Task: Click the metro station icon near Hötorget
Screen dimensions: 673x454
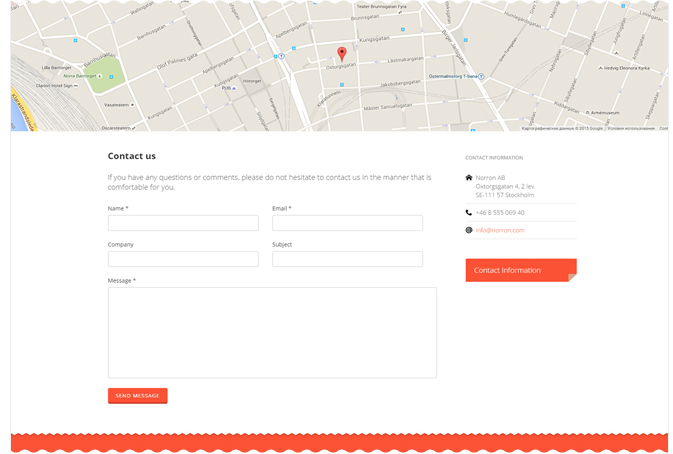Action: pyautogui.click(x=281, y=56)
